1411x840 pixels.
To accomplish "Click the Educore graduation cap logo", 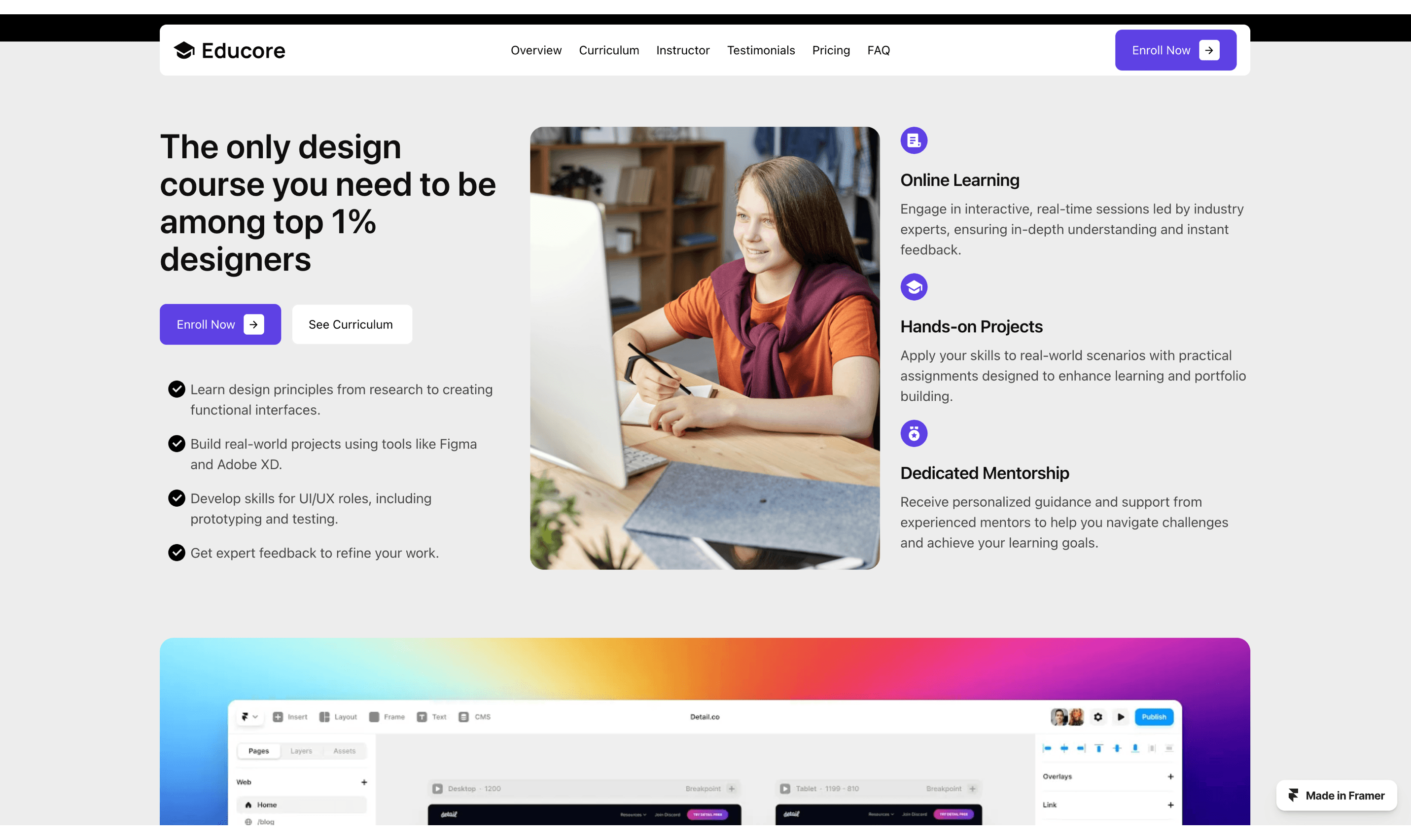I will [x=184, y=50].
